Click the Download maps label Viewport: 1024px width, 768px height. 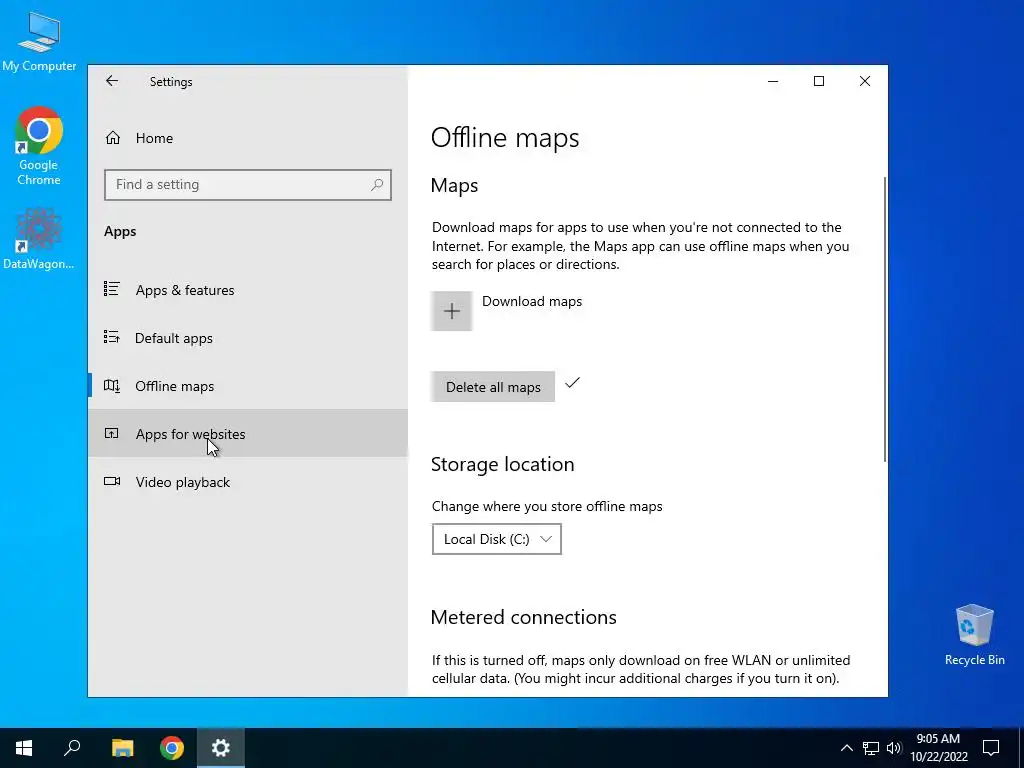click(x=532, y=301)
